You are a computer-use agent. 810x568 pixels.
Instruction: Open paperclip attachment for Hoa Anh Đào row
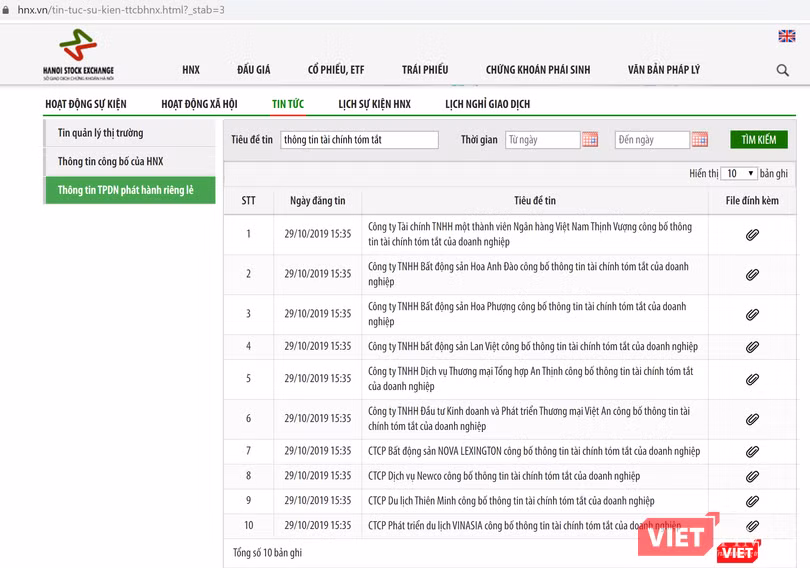[x=752, y=274]
